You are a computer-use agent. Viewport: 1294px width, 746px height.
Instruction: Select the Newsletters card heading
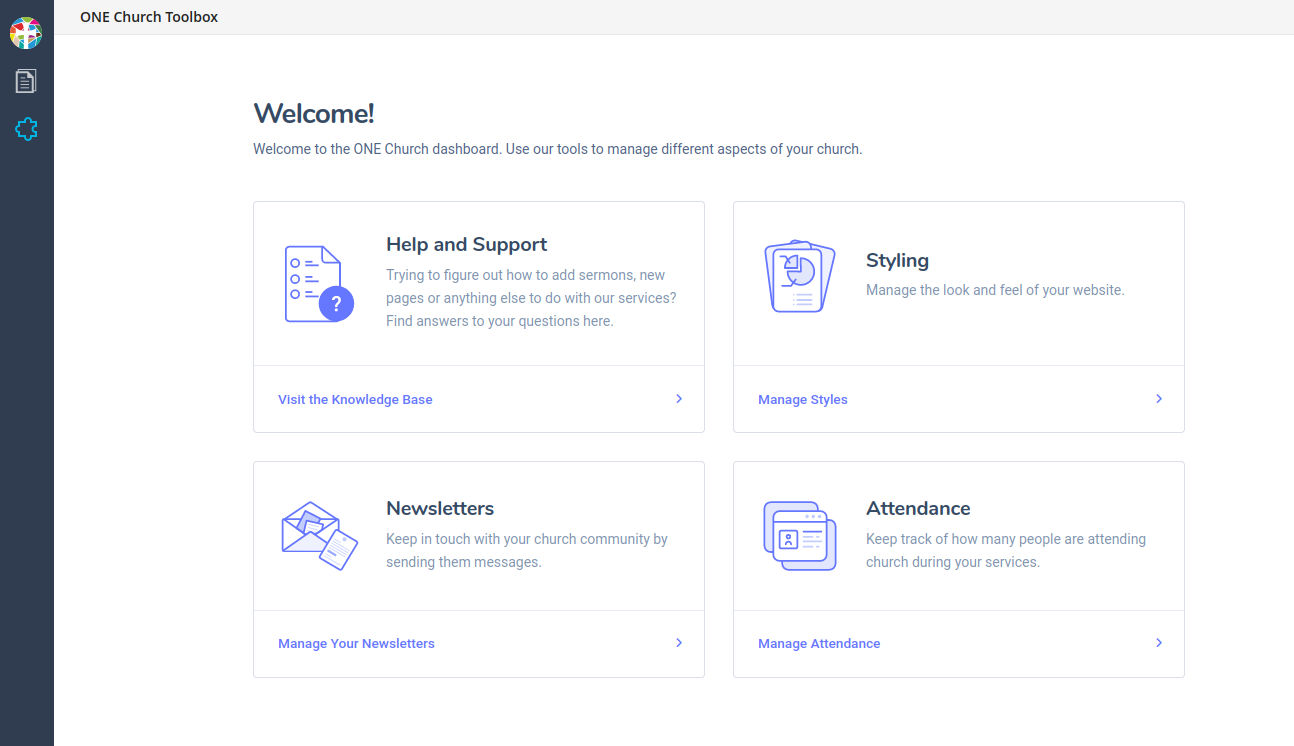coord(440,508)
